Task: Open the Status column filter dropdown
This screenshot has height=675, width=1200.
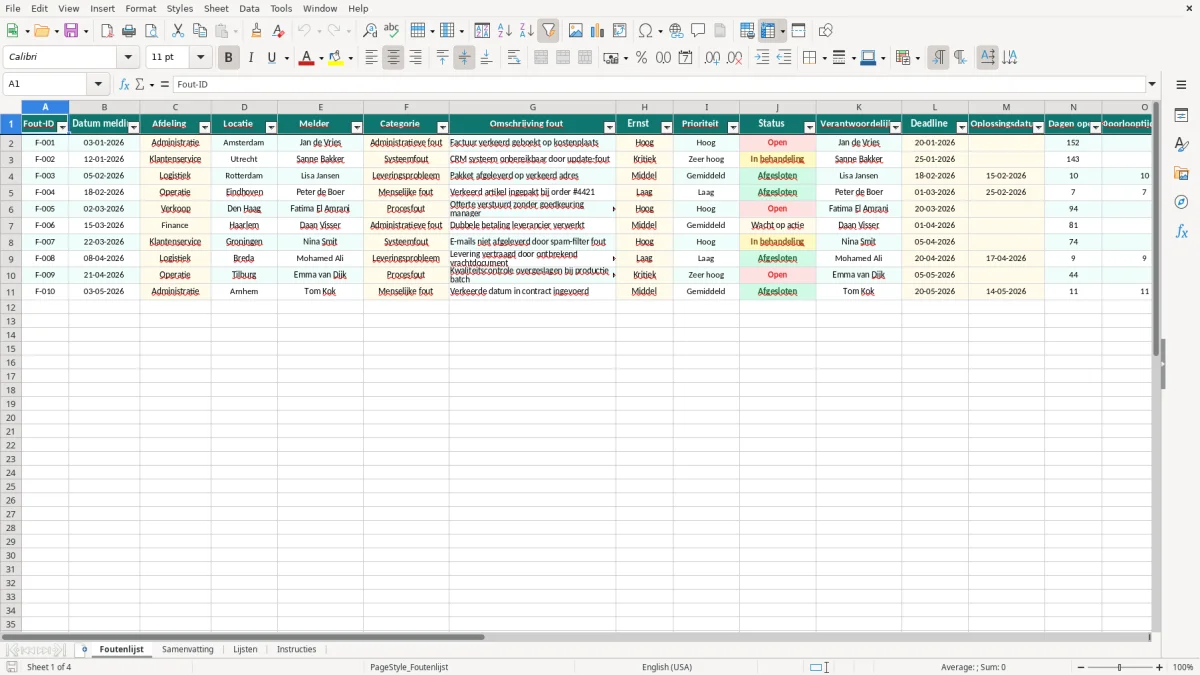Action: click(x=808, y=127)
